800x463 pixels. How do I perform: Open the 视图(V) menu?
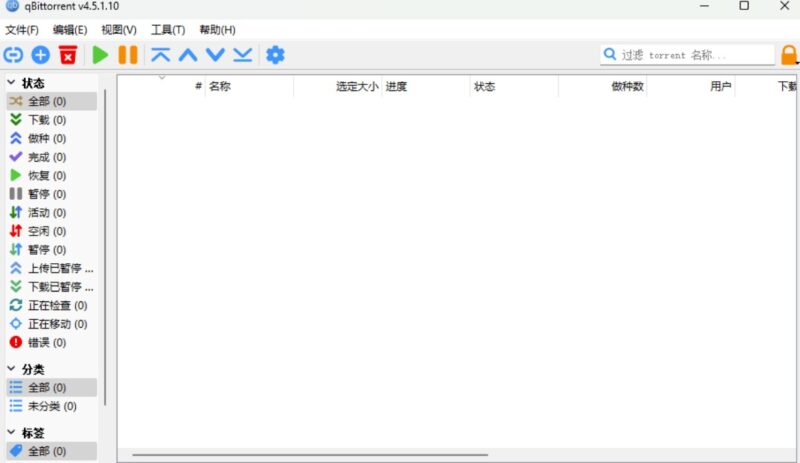[119, 30]
